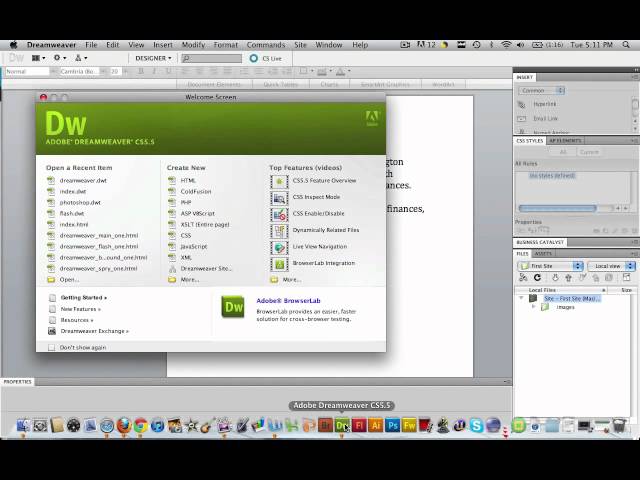Viewport: 640px width, 480px height.
Task: Create a new ColdFusion document
Action: [x=196, y=191]
